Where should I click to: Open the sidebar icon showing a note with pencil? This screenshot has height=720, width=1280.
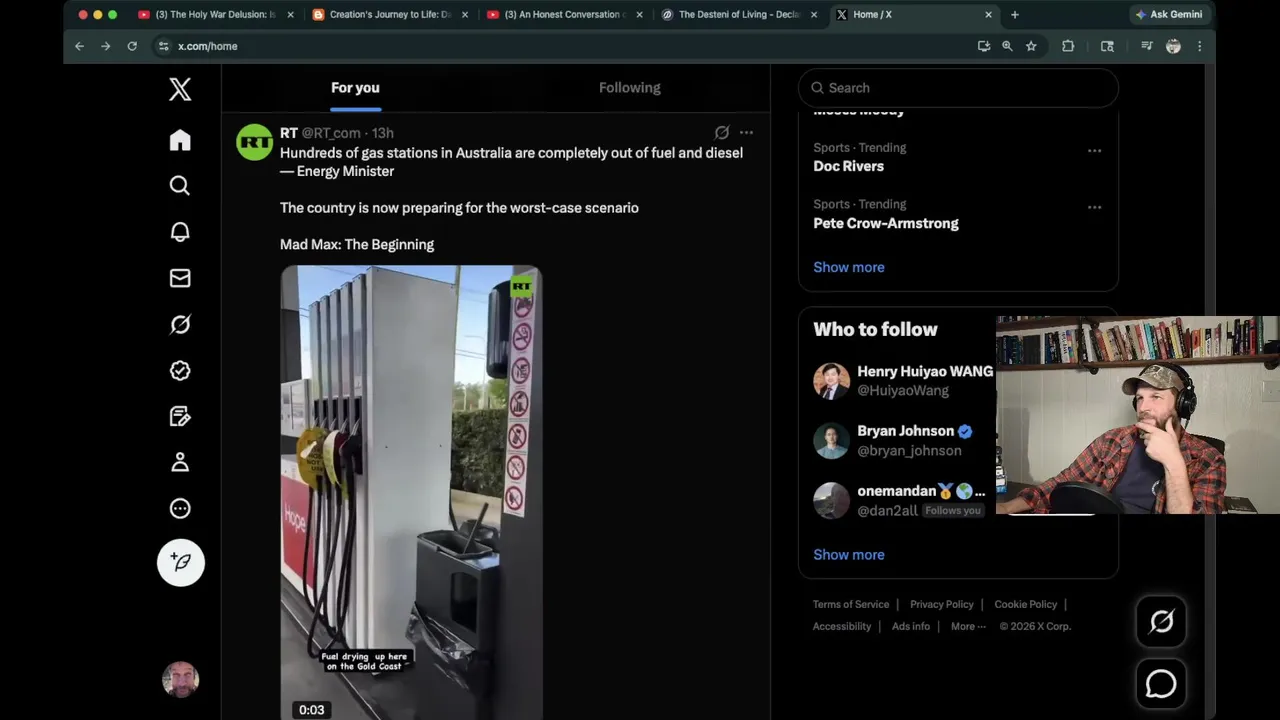point(180,416)
